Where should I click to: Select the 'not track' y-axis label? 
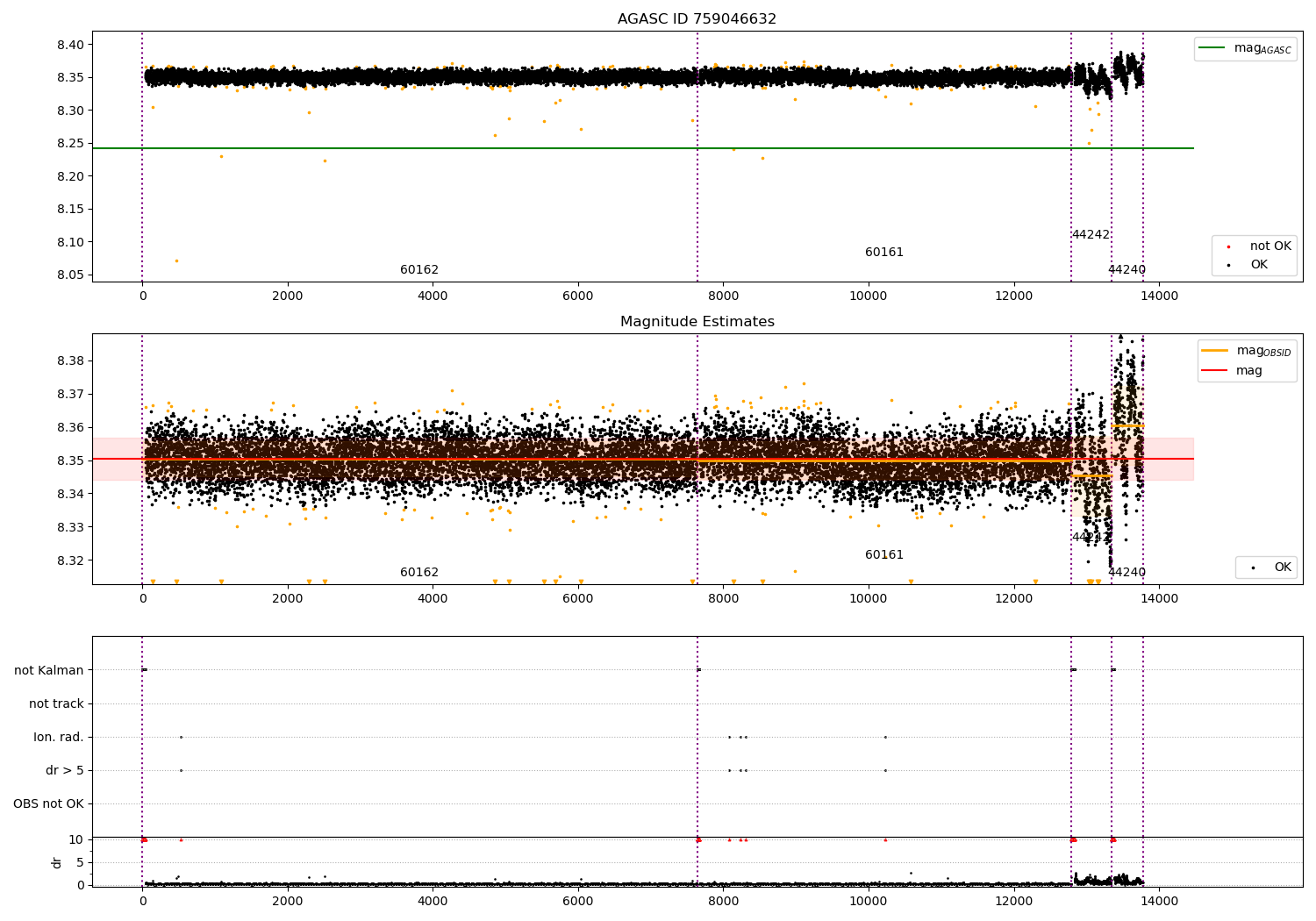click(x=56, y=703)
